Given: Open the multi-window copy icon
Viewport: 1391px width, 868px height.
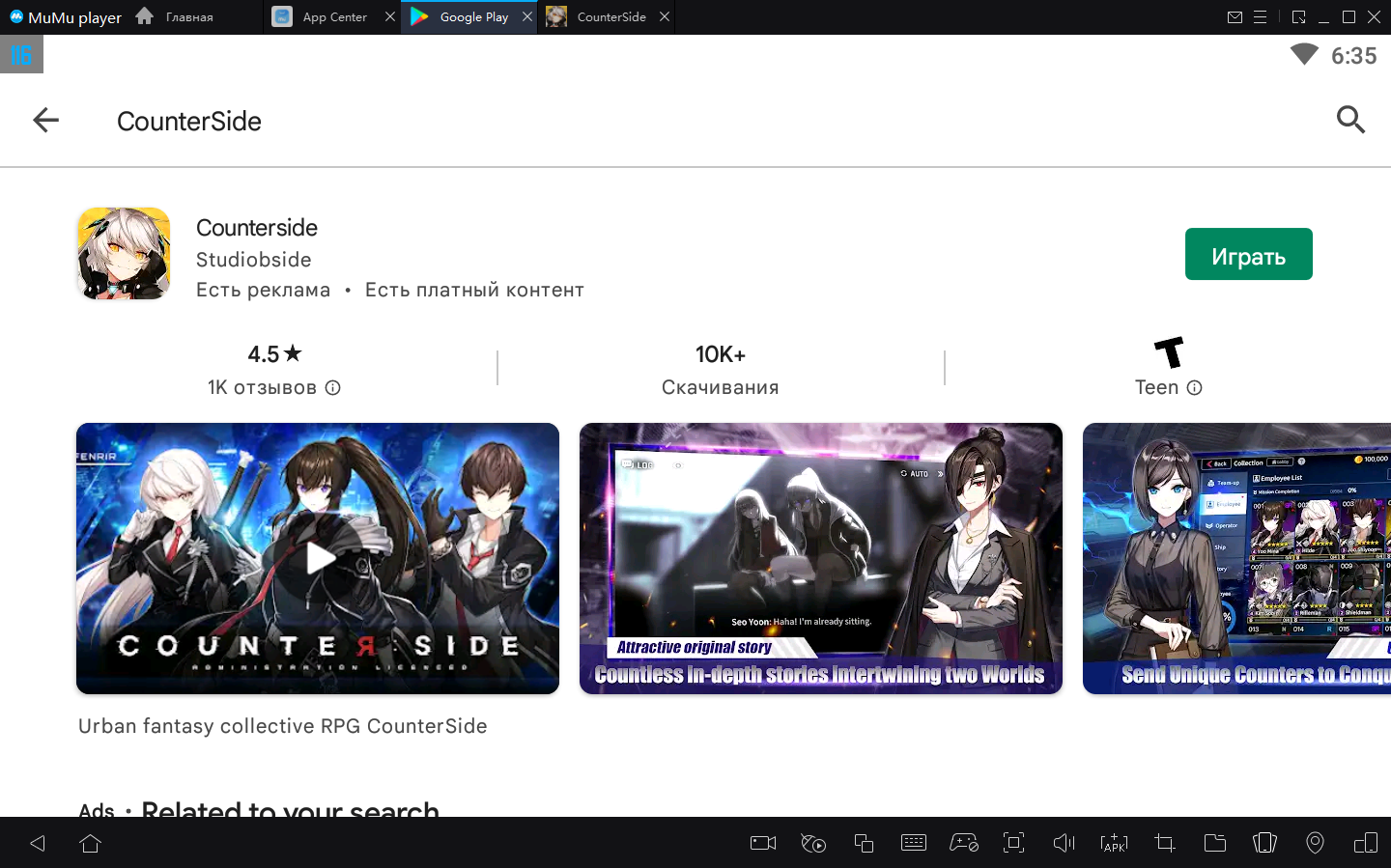Looking at the screenshot, I should point(864,843).
